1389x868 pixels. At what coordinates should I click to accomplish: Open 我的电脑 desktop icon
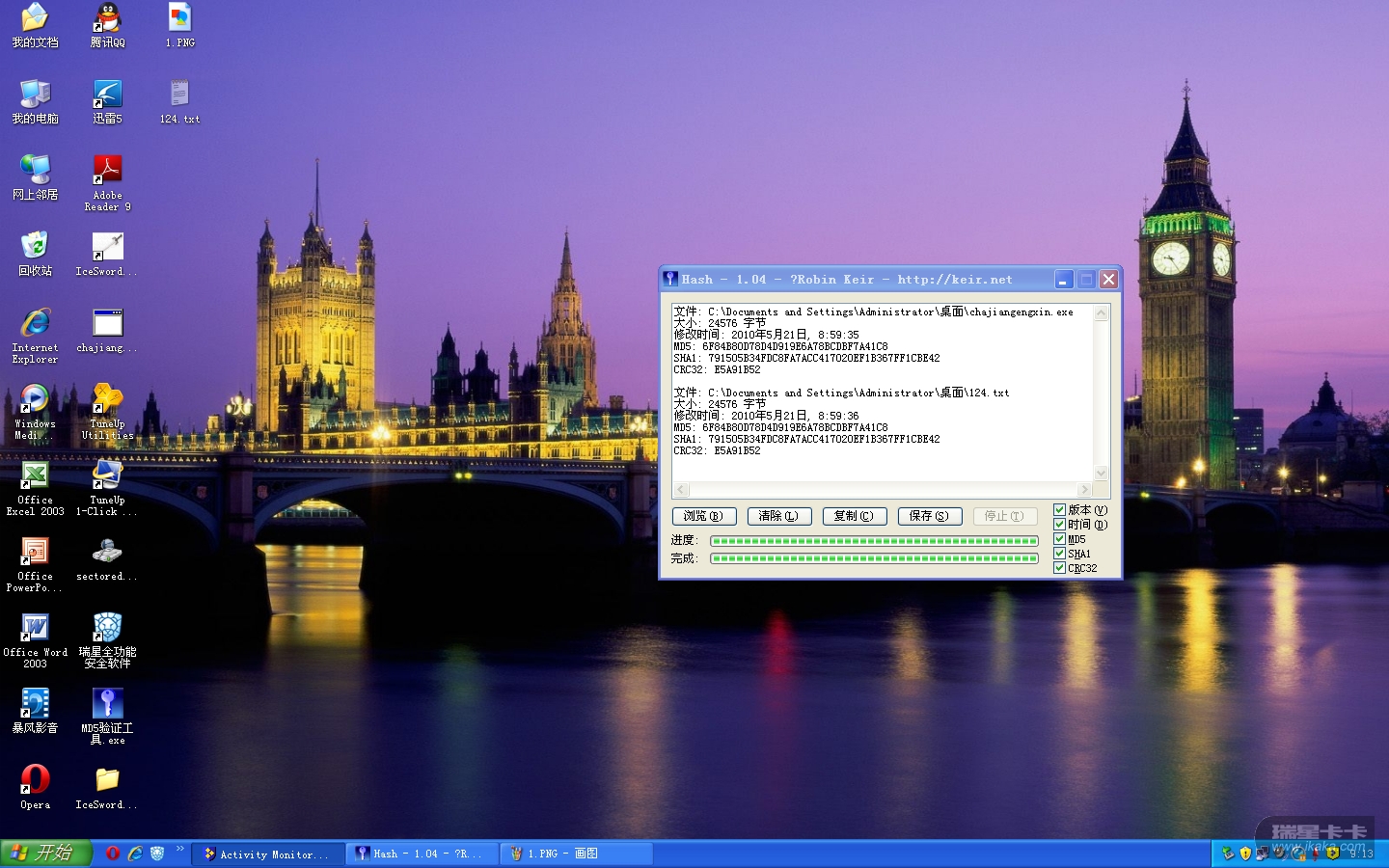[x=35, y=101]
